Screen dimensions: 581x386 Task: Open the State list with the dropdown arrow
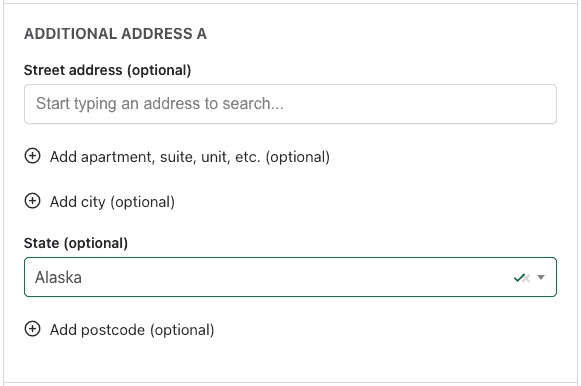click(x=541, y=277)
